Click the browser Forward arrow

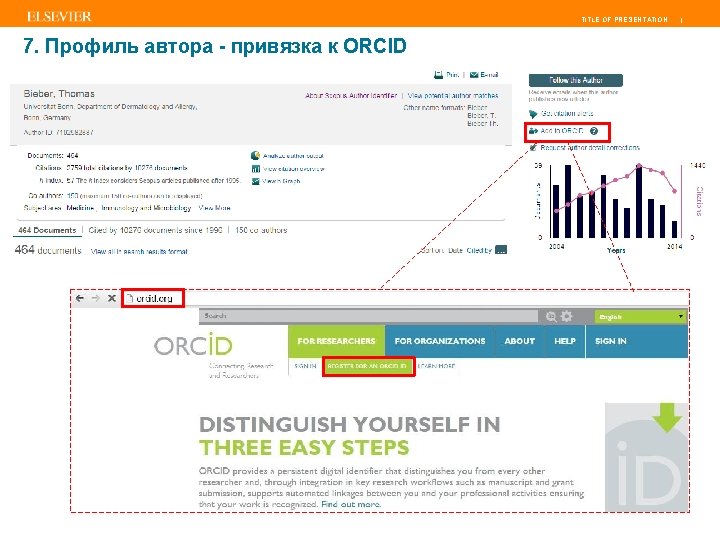(96, 298)
